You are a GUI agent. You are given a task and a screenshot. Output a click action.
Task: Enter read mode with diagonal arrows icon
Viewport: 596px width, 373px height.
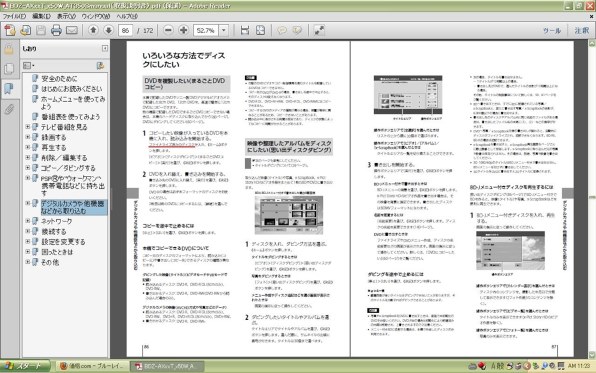coord(319,30)
